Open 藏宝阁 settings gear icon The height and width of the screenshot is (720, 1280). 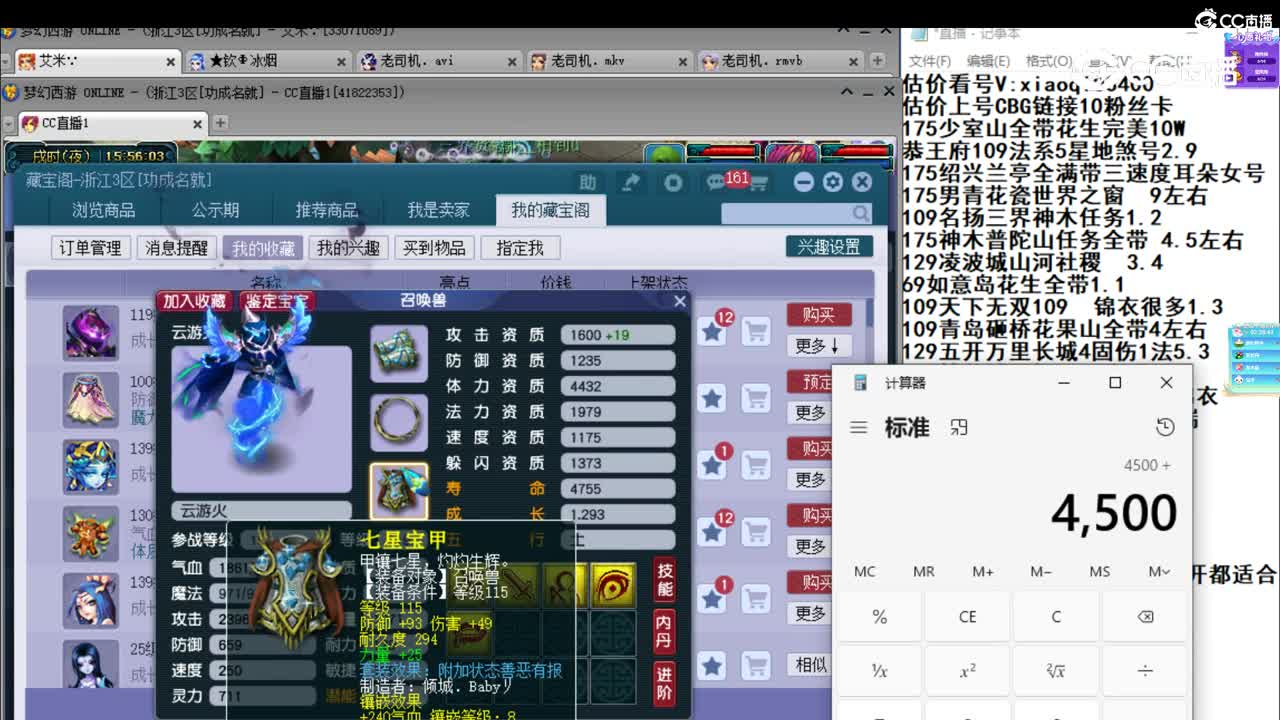[x=832, y=182]
